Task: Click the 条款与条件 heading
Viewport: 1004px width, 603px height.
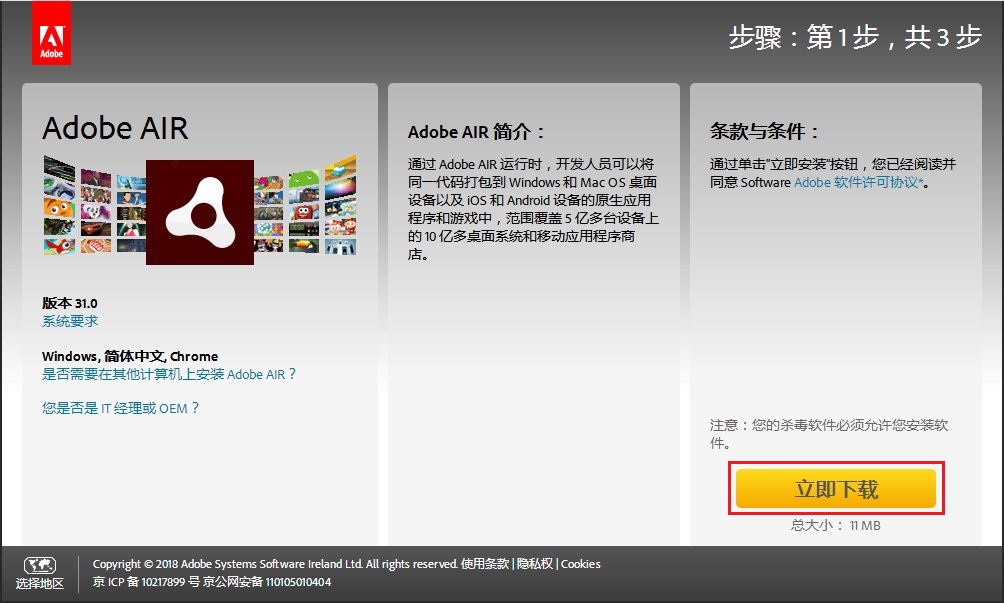Action: [765, 131]
